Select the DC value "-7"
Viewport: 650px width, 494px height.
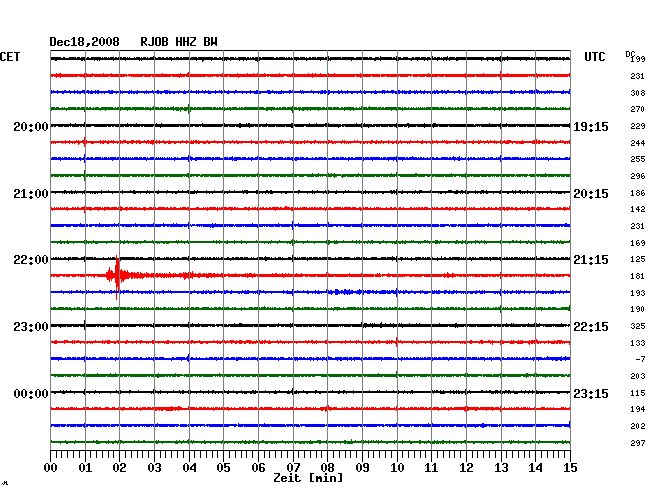tap(640, 359)
